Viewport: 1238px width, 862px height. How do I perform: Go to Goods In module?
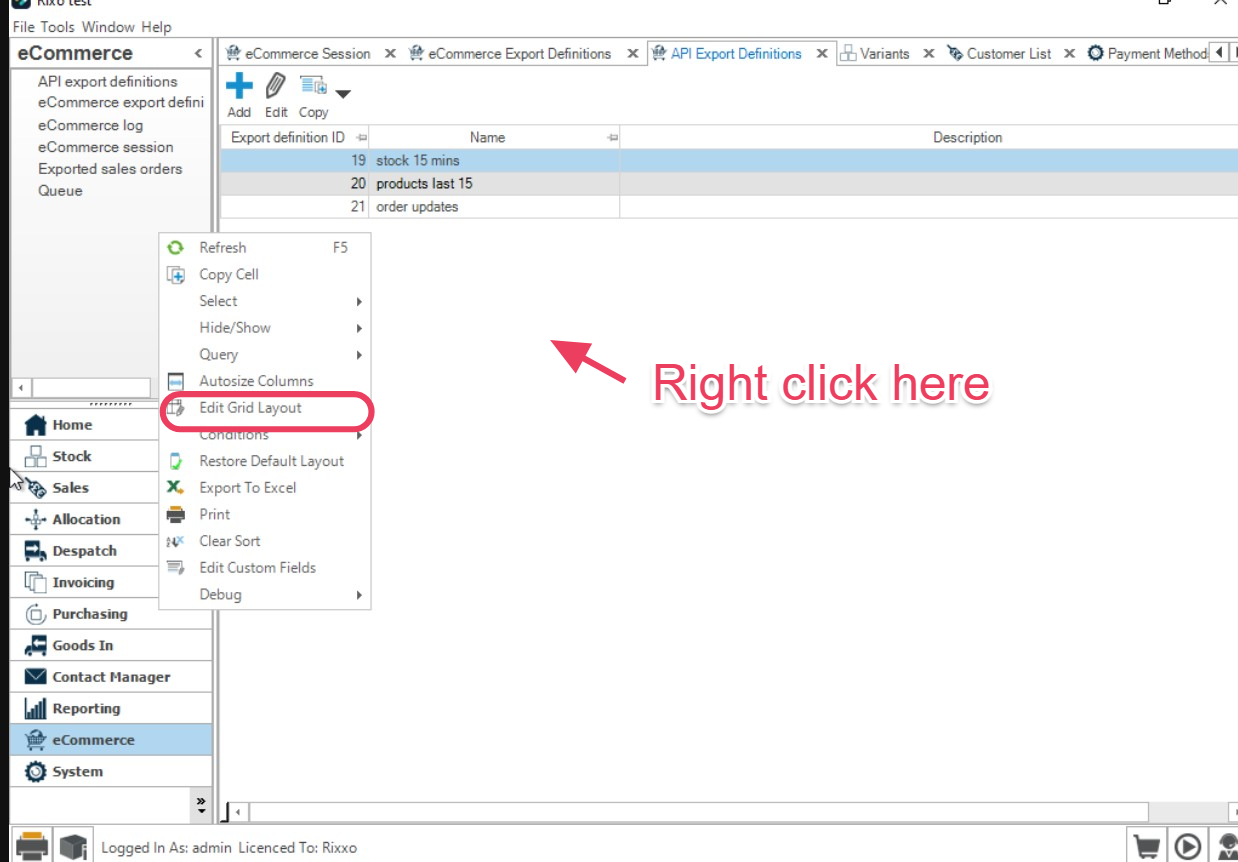point(111,645)
